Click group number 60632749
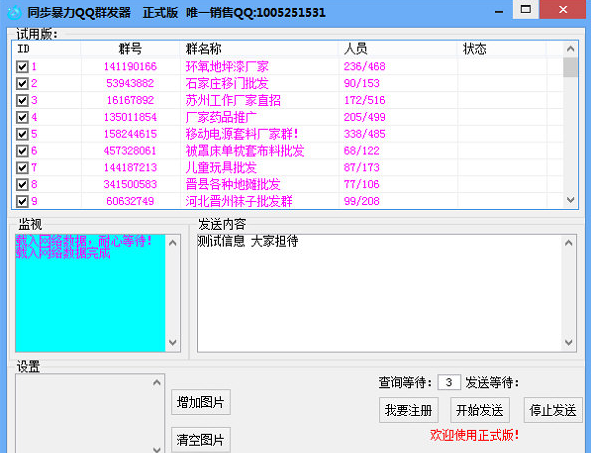Screen dimensions: 591x453 [x=130, y=201]
